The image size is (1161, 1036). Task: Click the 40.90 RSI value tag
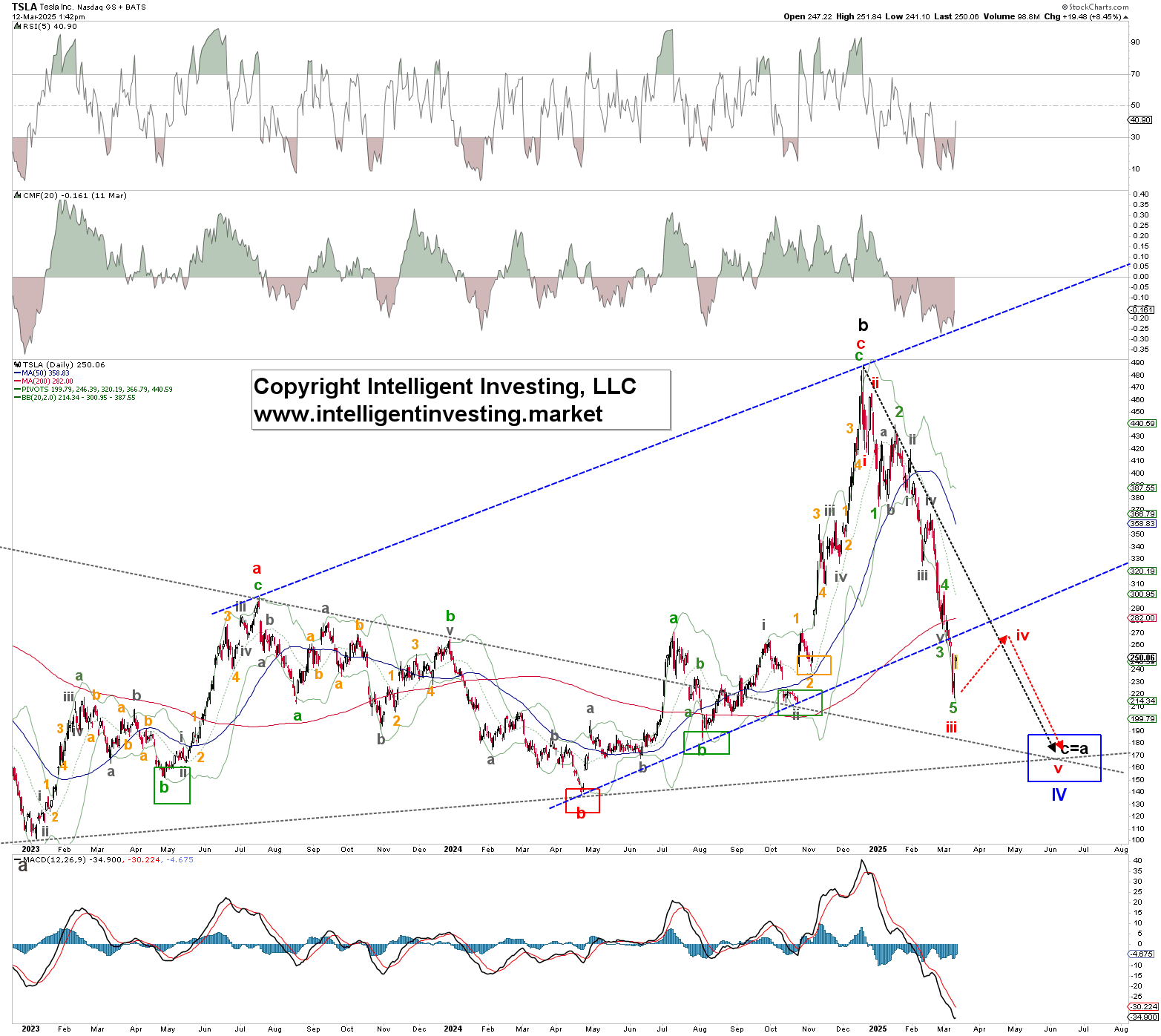pyautogui.click(x=1141, y=120)
